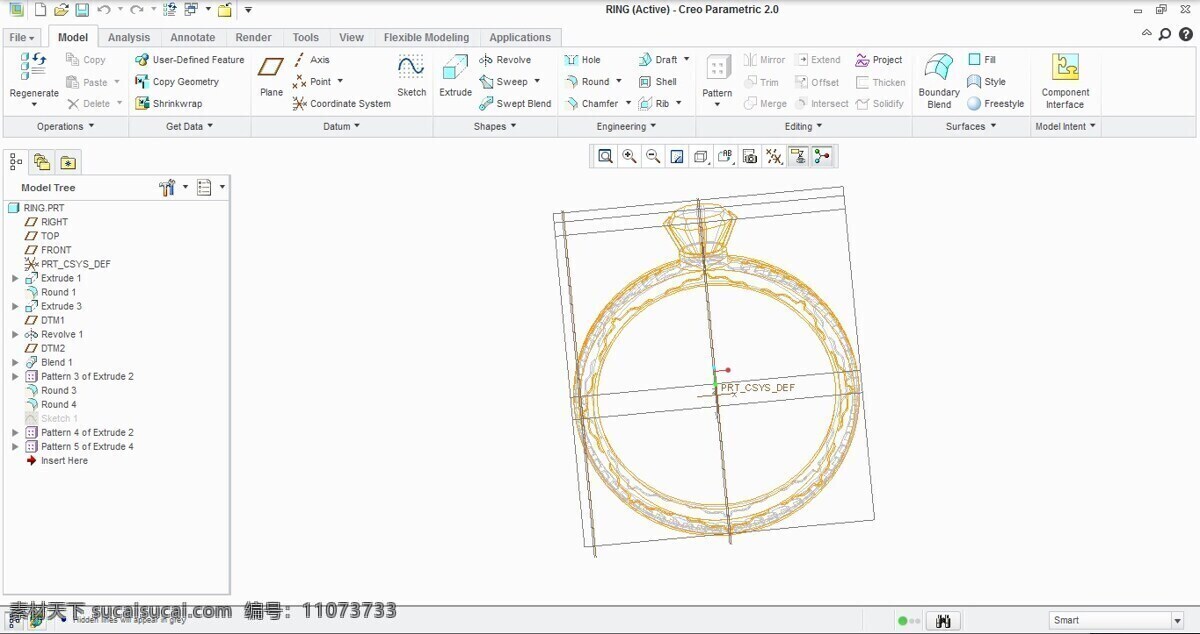Toggle annotation display in graphics toolbar

798,156
